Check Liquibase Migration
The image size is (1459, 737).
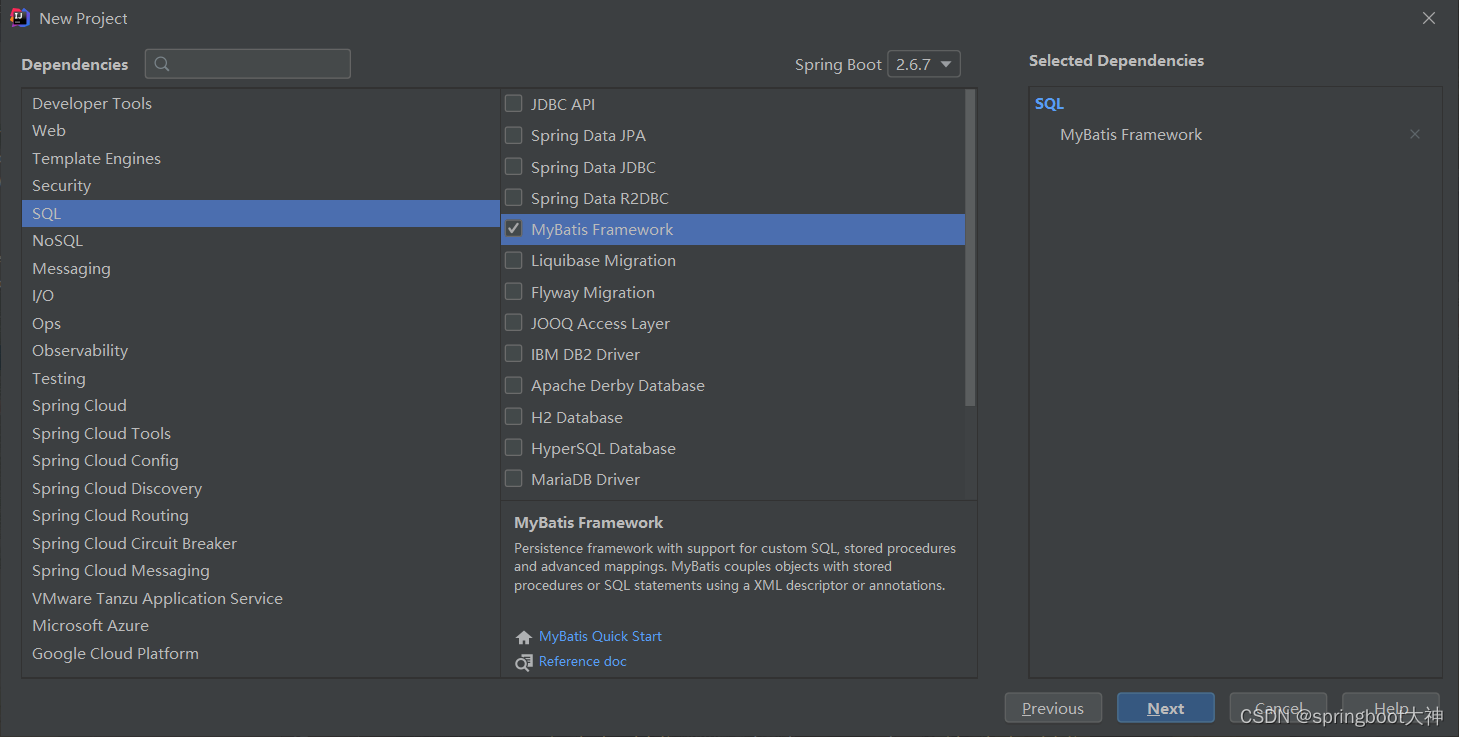[513, 260]
